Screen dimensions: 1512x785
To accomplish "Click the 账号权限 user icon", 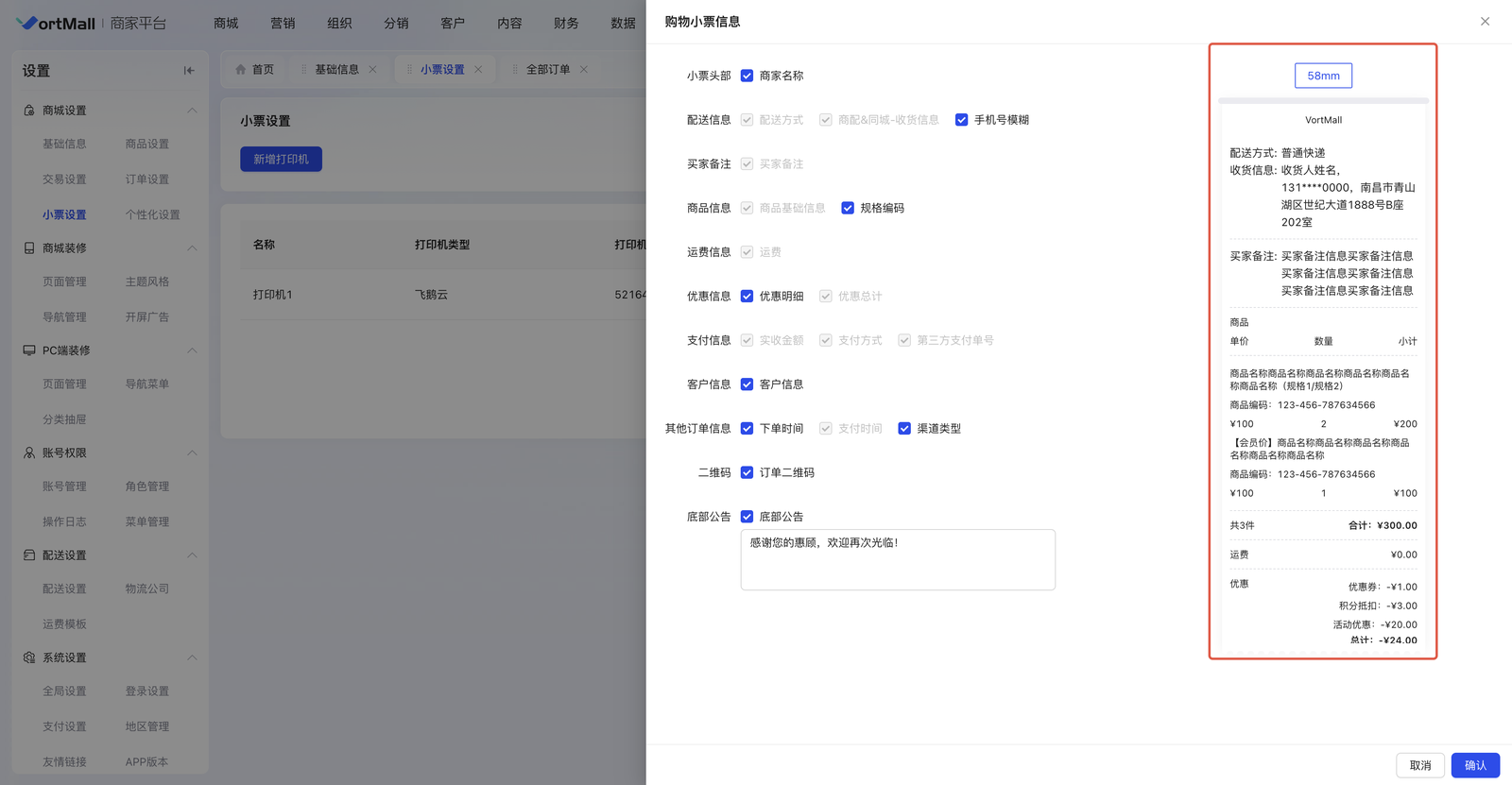I will (x=29, y=453).
